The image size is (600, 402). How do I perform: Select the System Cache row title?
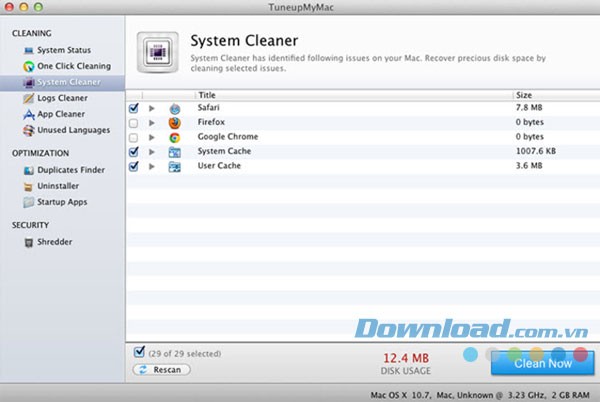(224, 151)
